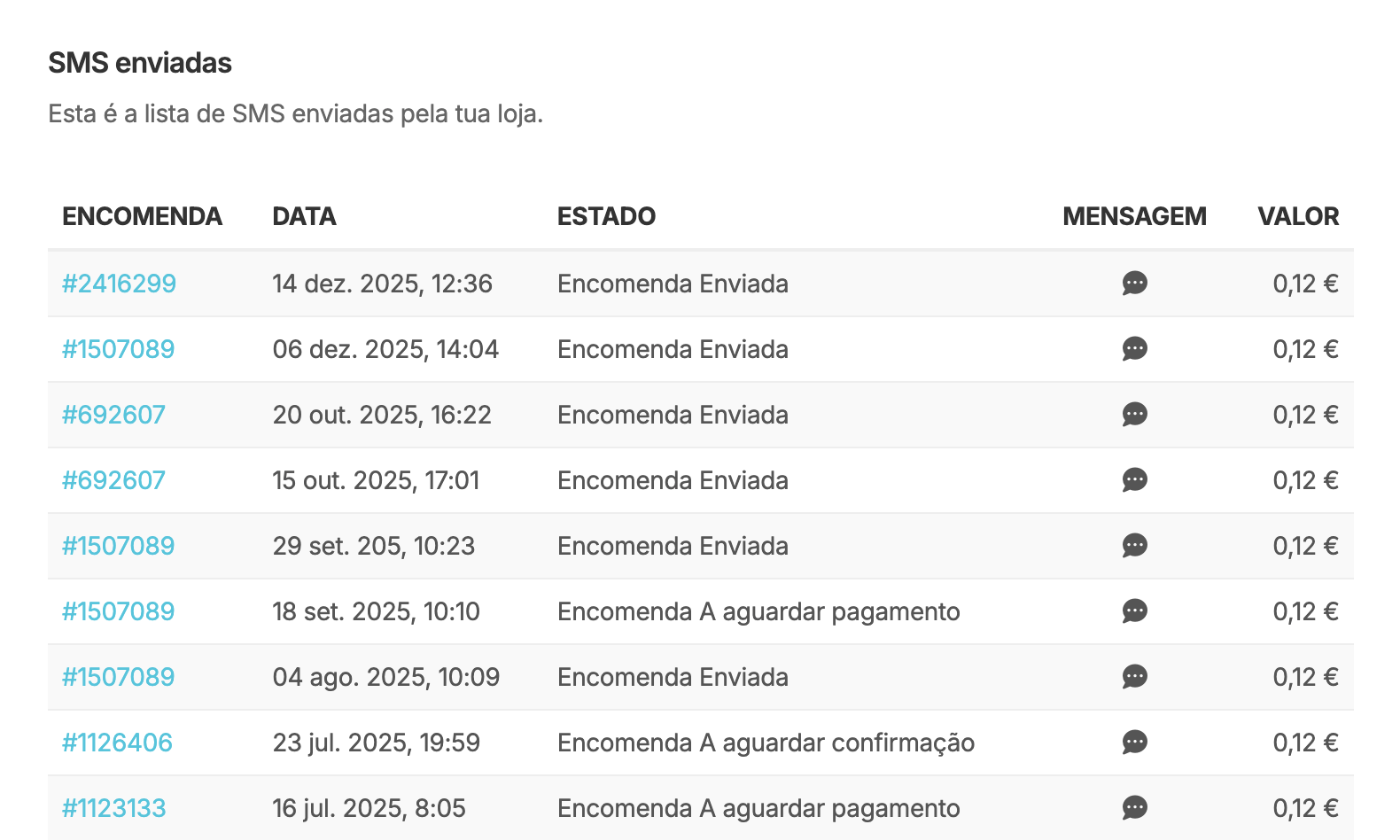The image size is (1400, 840).
Task: Open order #1507089 in the 29 set. row
Action: pyautogui.click(x=118, y=546)
